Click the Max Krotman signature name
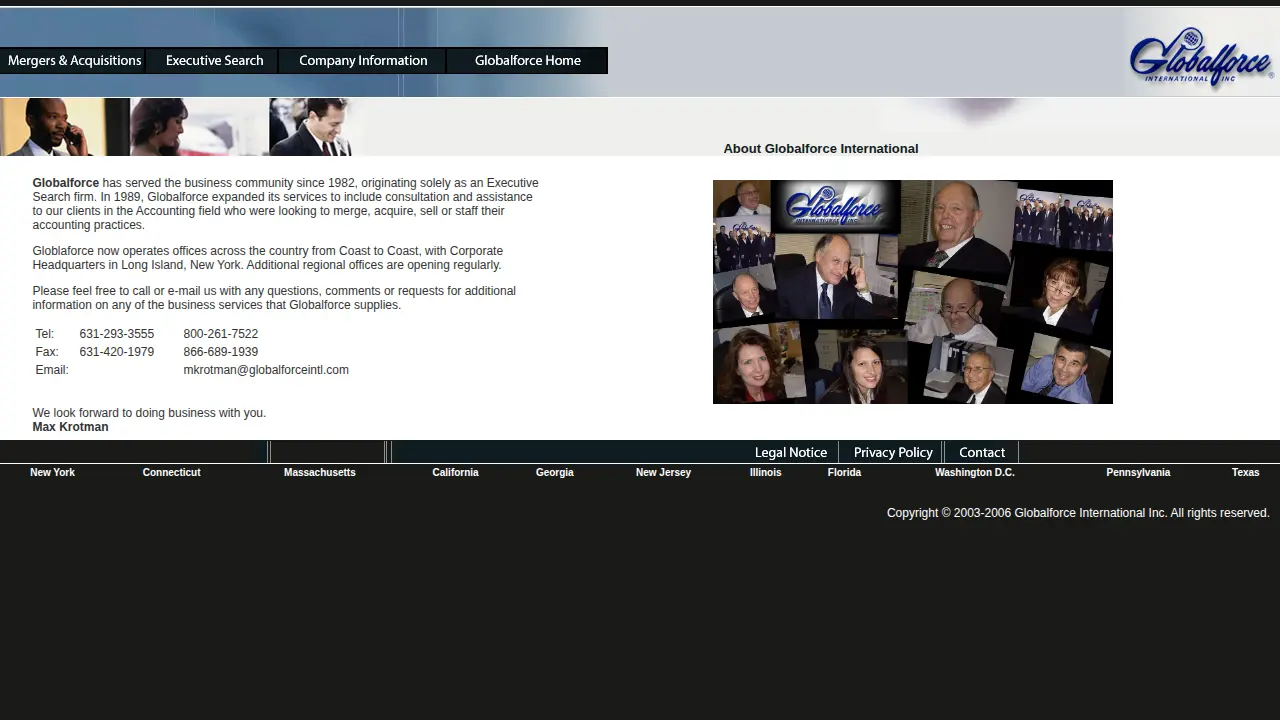This screenshot has height=720, width=1280. (70, 427)
